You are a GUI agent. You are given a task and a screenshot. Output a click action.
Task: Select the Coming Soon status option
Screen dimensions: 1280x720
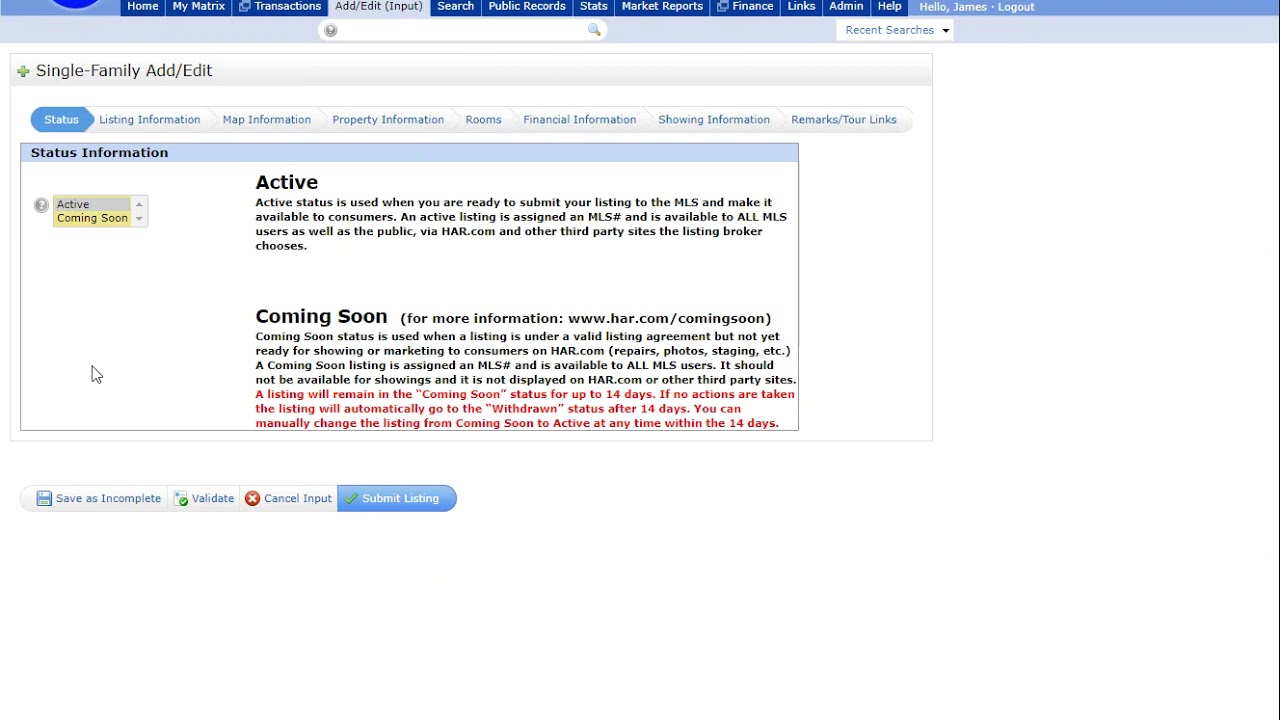tap(92, 218)
